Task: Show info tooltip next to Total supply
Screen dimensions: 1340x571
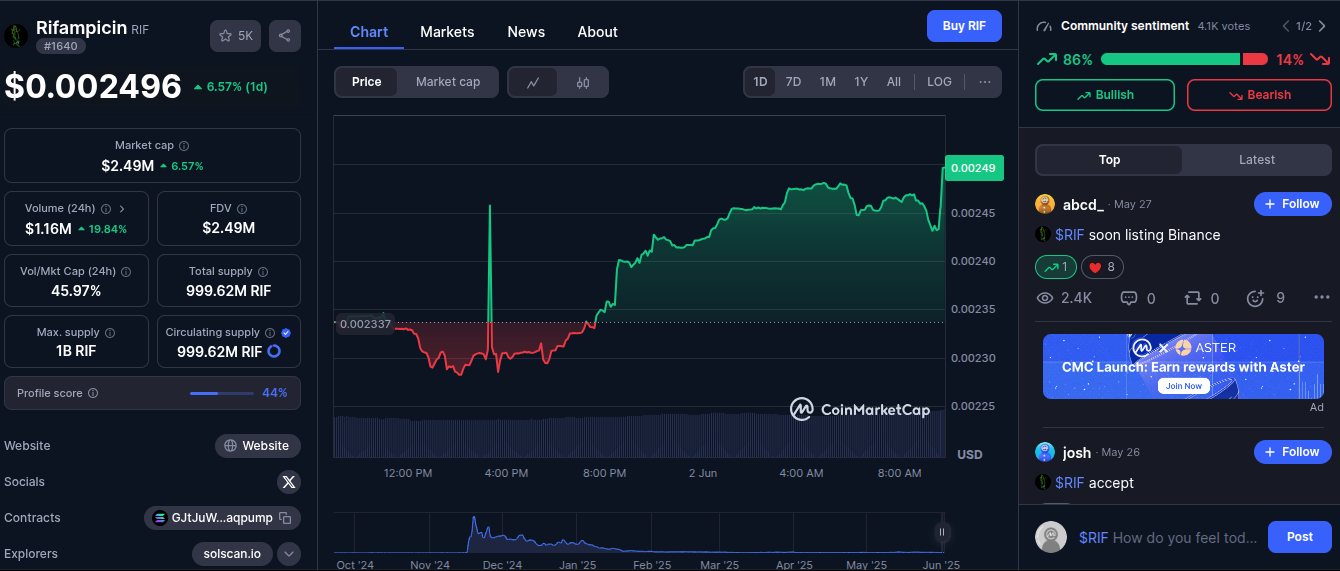Action: coord(262,272)
